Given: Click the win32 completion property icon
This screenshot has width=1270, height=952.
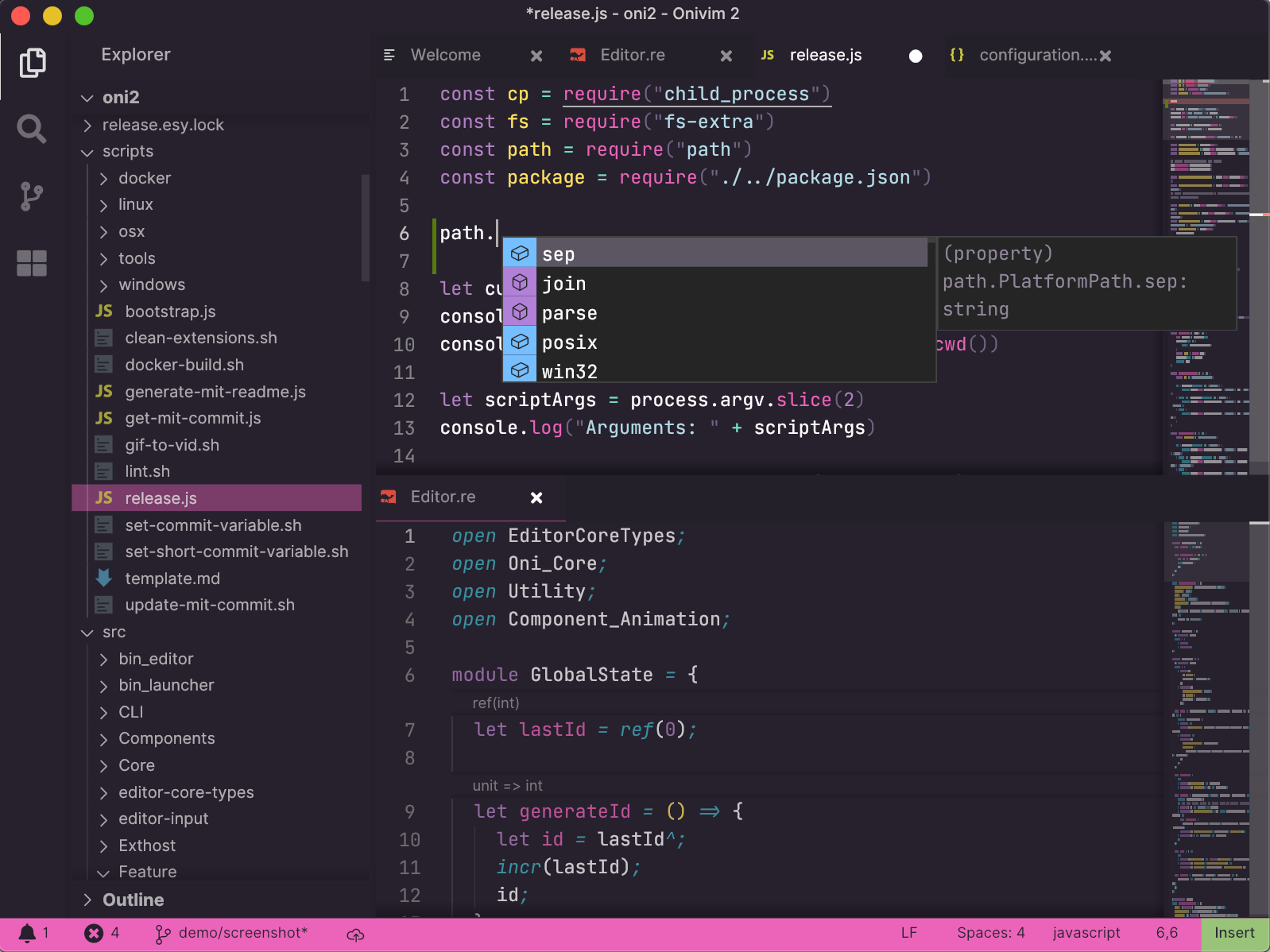Looking at the screenshot, I should click(x=520, y=370).
